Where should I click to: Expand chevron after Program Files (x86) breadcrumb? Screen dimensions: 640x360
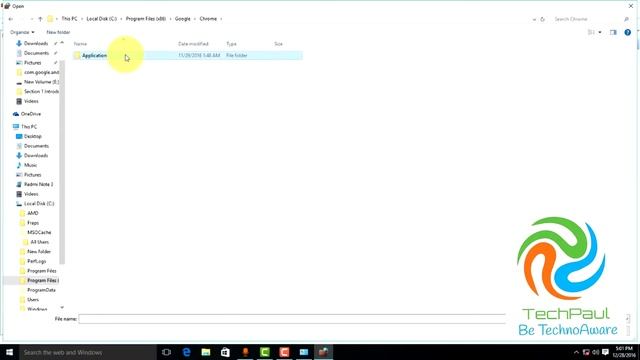(170, 19)
